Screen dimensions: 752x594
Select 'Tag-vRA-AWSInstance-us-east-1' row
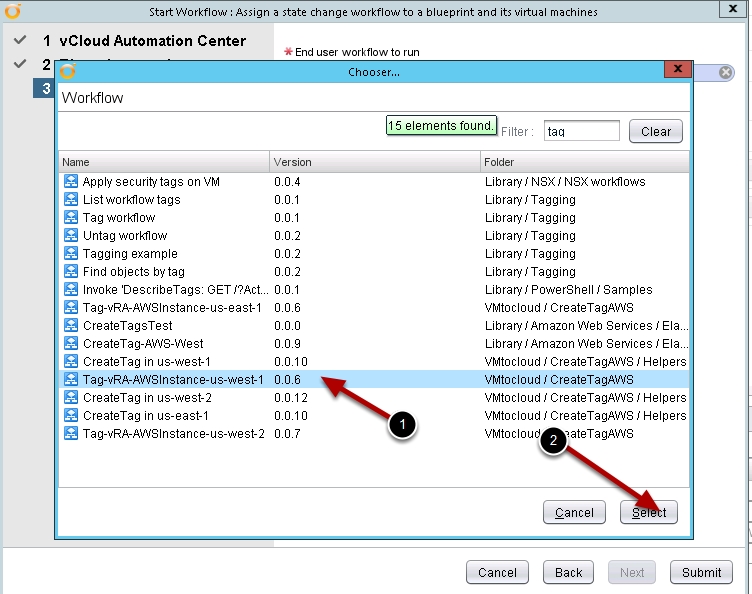(374, 307)
